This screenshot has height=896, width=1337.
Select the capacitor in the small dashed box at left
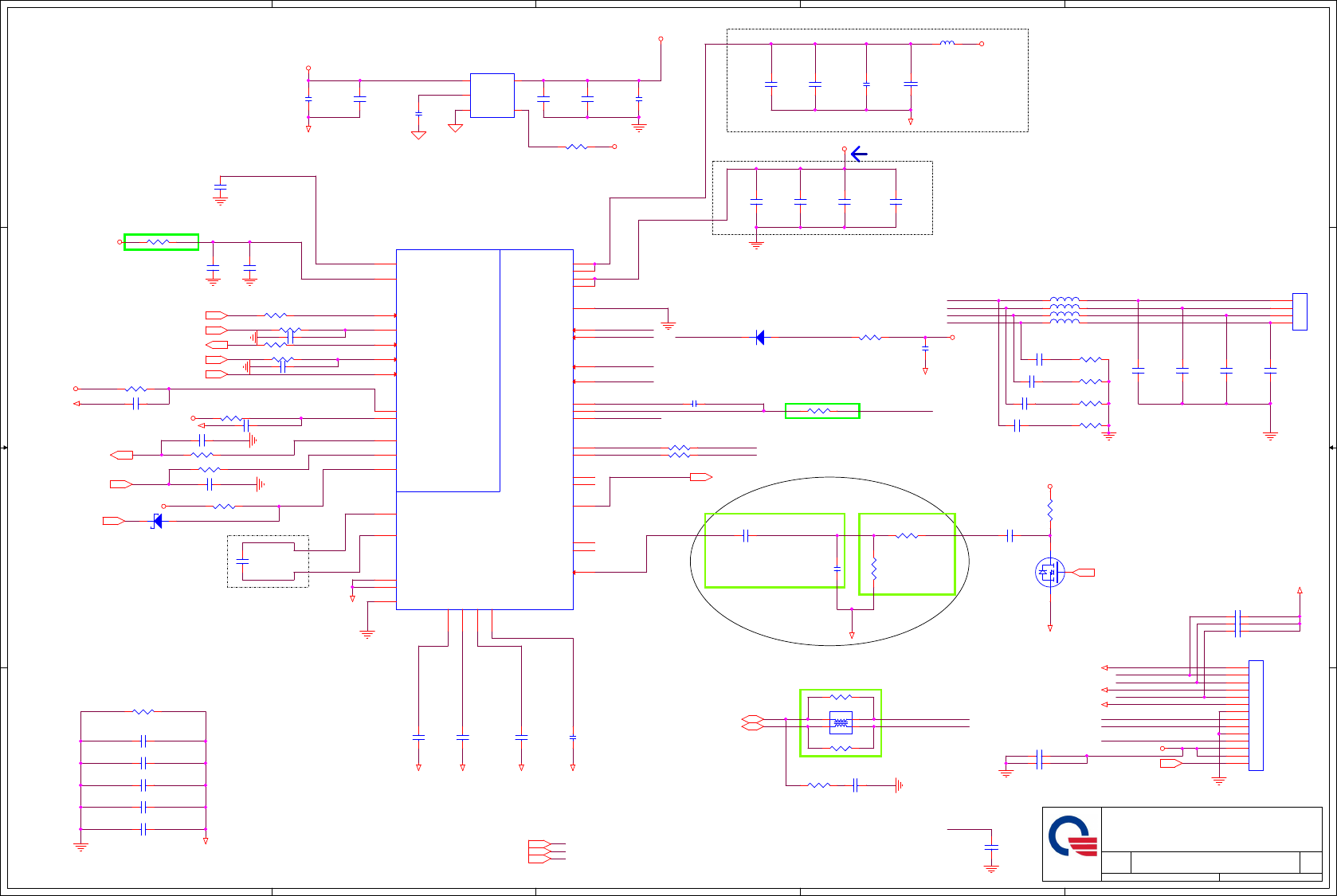pos(242,561)
